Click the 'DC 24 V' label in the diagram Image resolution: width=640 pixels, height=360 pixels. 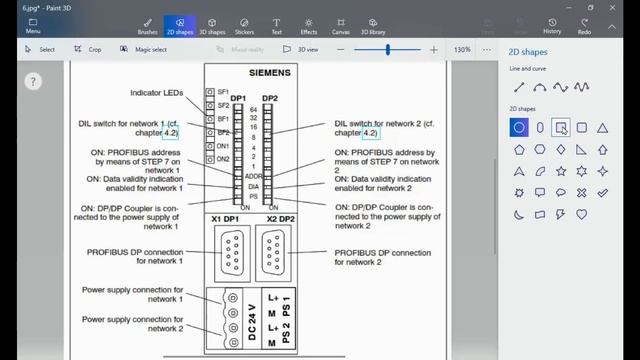pyautogui.click(x=252, y=322)
